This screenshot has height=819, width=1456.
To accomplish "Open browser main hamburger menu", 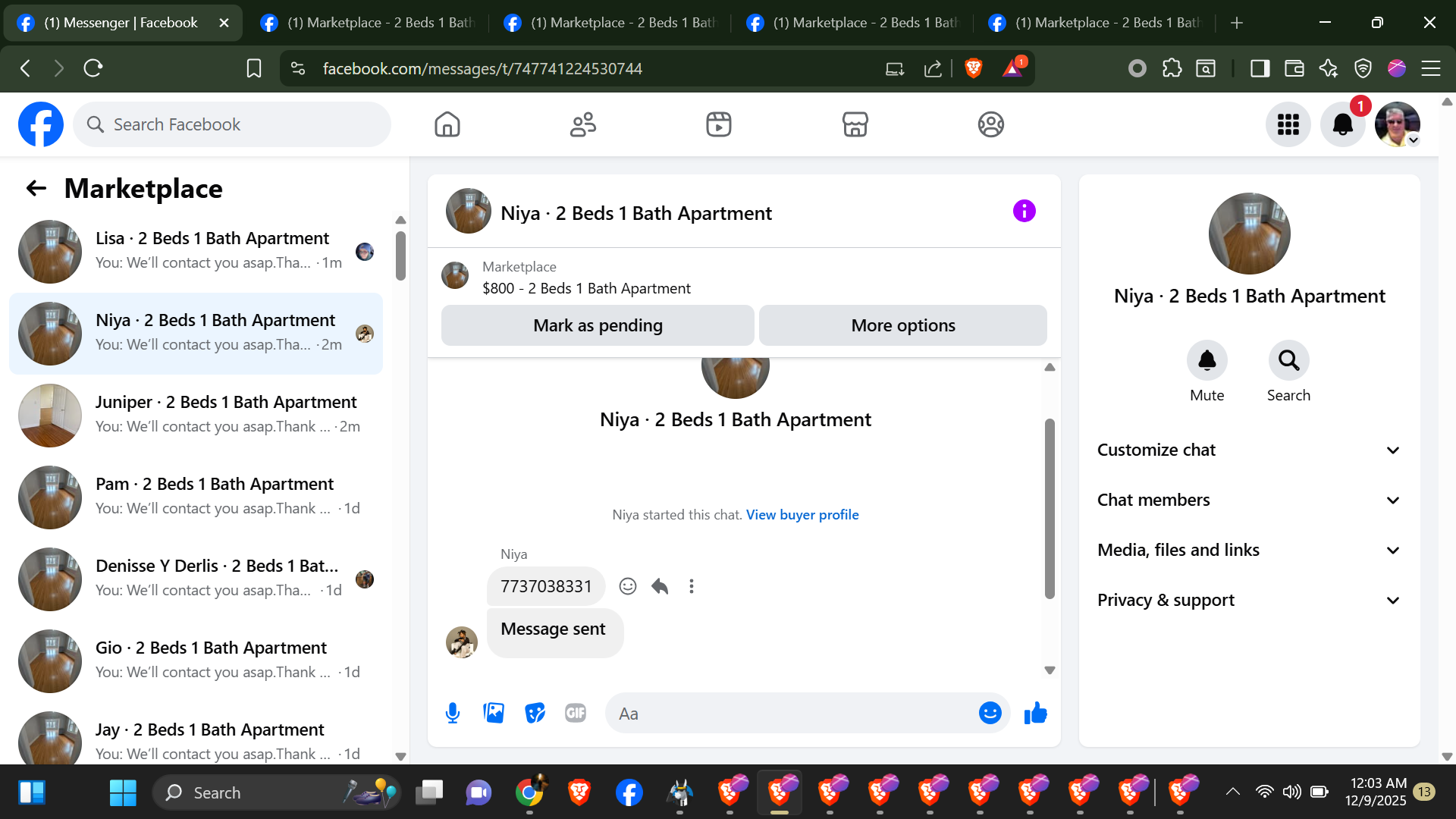I will point(1431,69).
